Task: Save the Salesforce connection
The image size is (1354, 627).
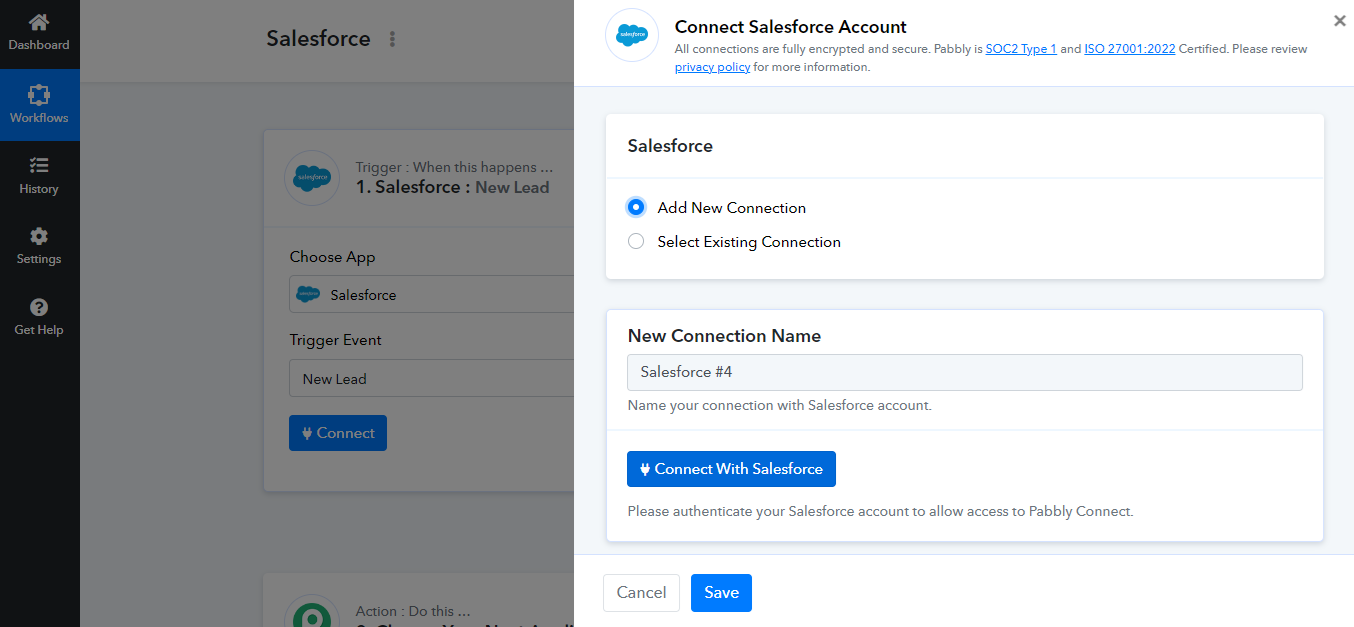Action: tap(721, 592)
